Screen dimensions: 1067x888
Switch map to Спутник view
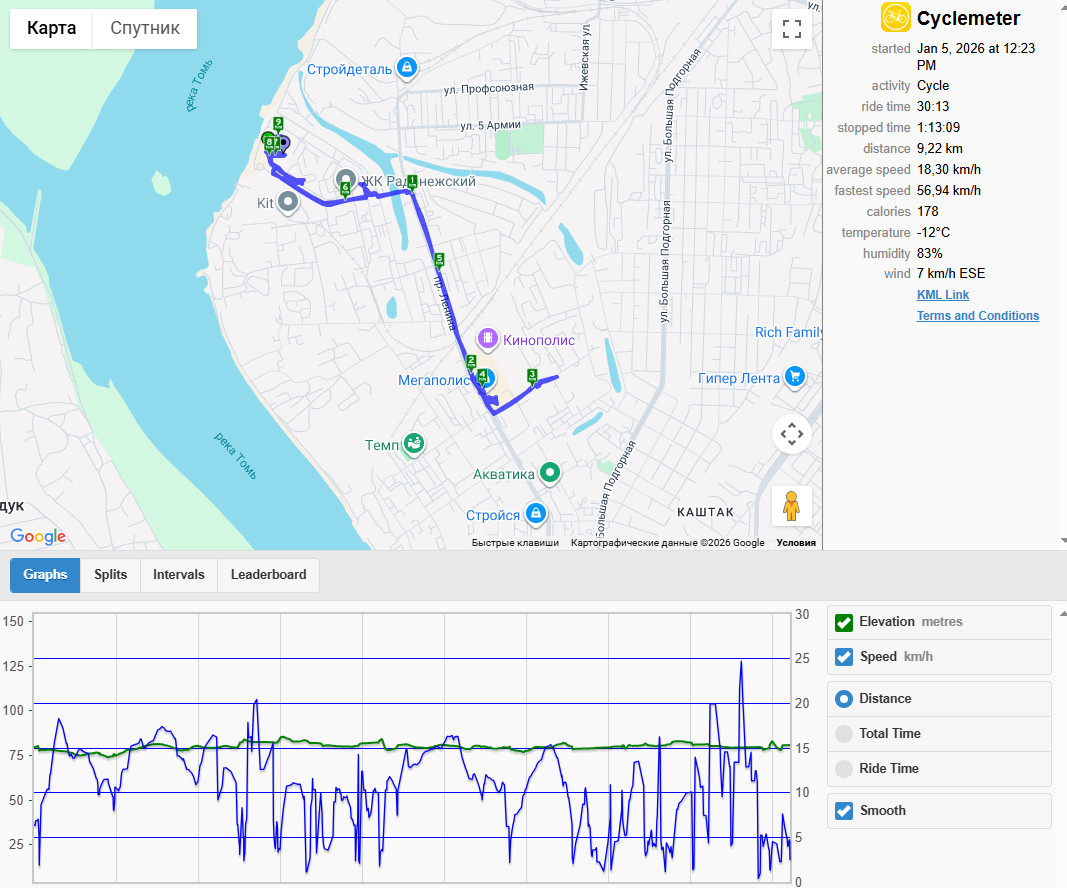click(145, 29)
